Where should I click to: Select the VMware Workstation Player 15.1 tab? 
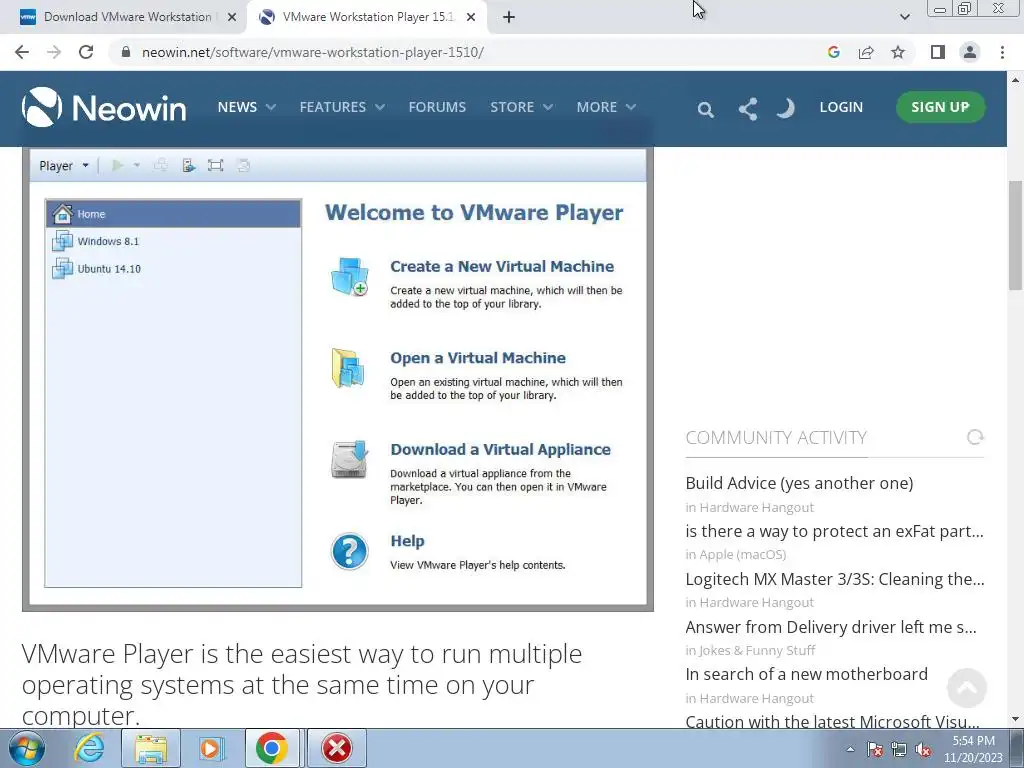[x=367, y=17]
